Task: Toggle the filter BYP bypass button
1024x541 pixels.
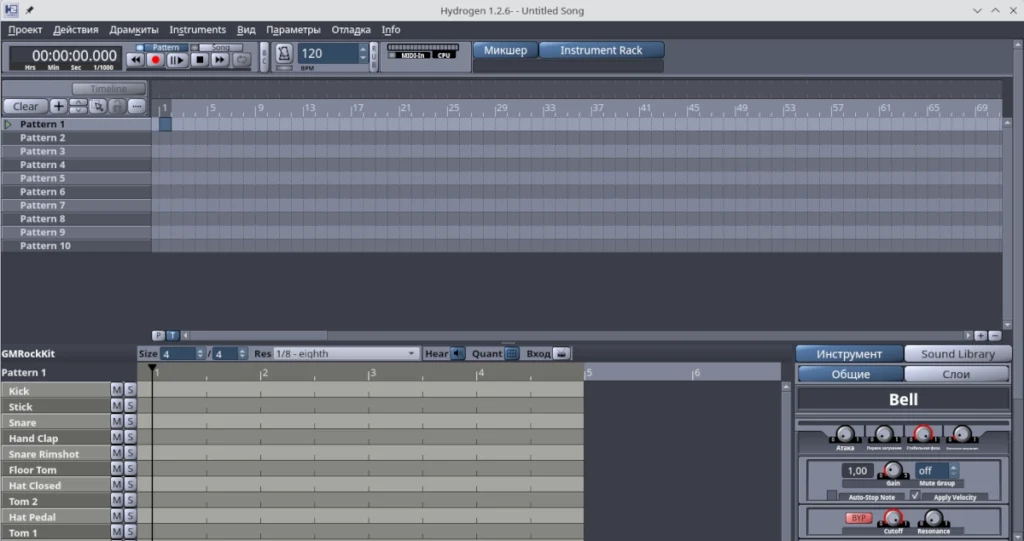Action: click(858, 518)
